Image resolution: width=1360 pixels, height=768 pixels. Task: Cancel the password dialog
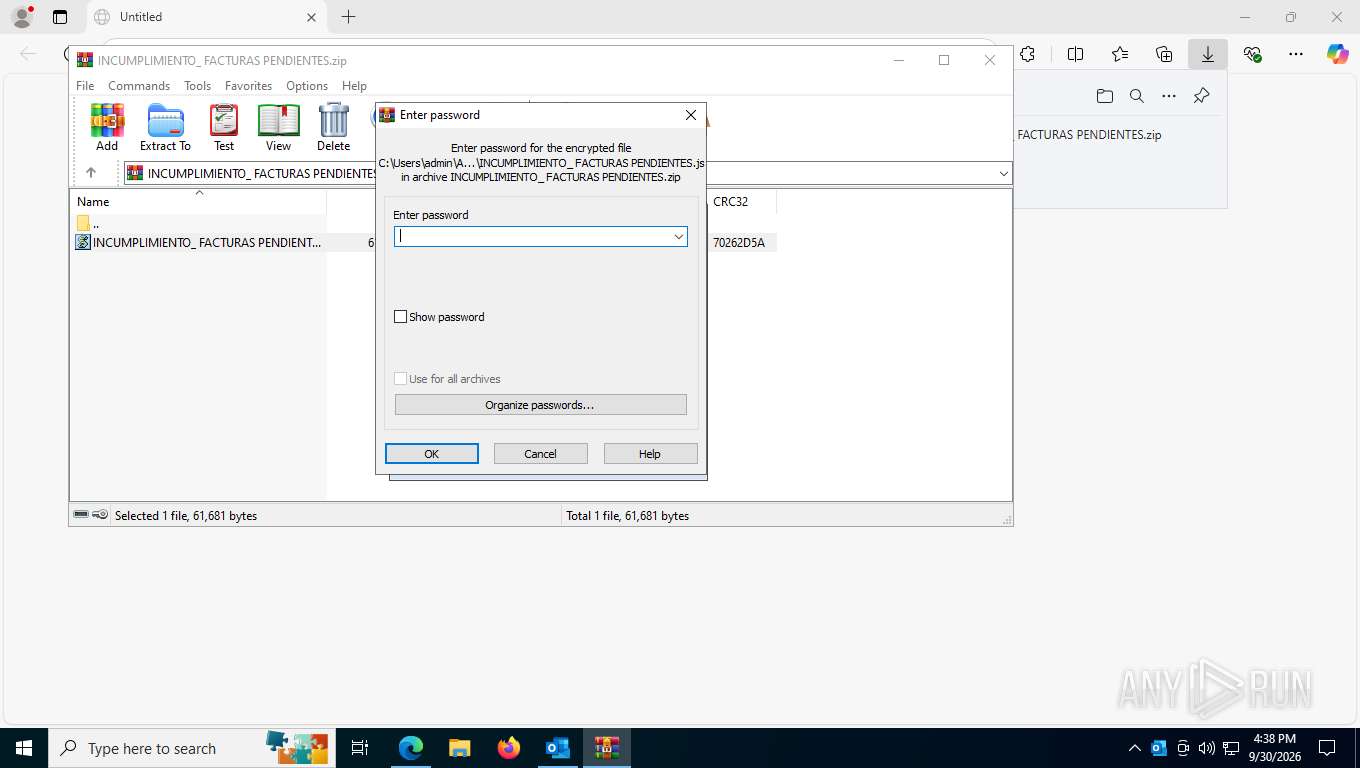[540, 454]
